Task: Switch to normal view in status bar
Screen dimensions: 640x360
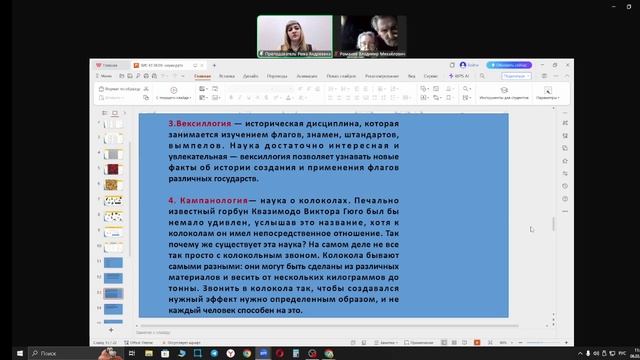Action: 444,342
